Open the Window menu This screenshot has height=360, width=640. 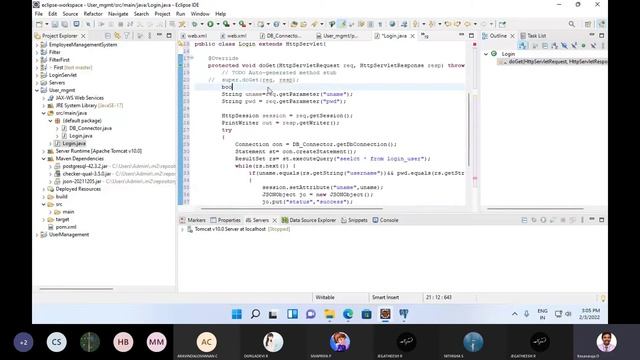coord(200,14)
